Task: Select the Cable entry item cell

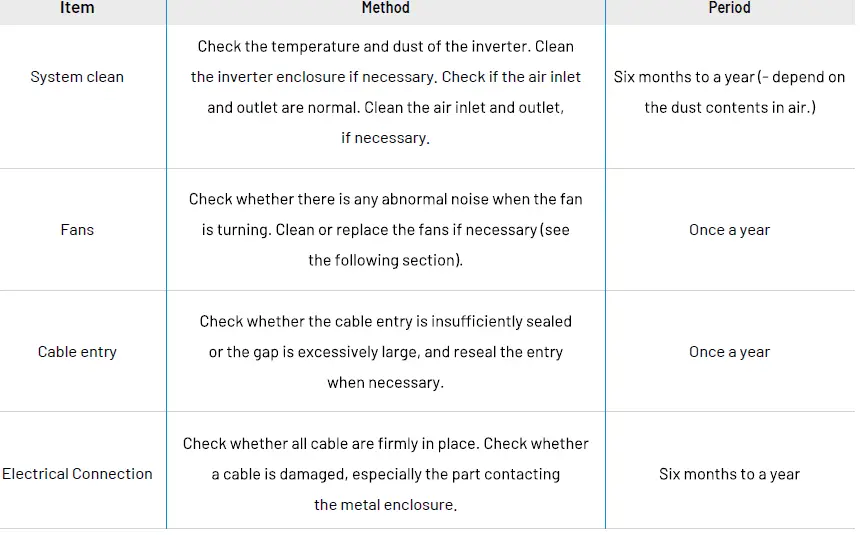Action: click(x=77, y=352)
